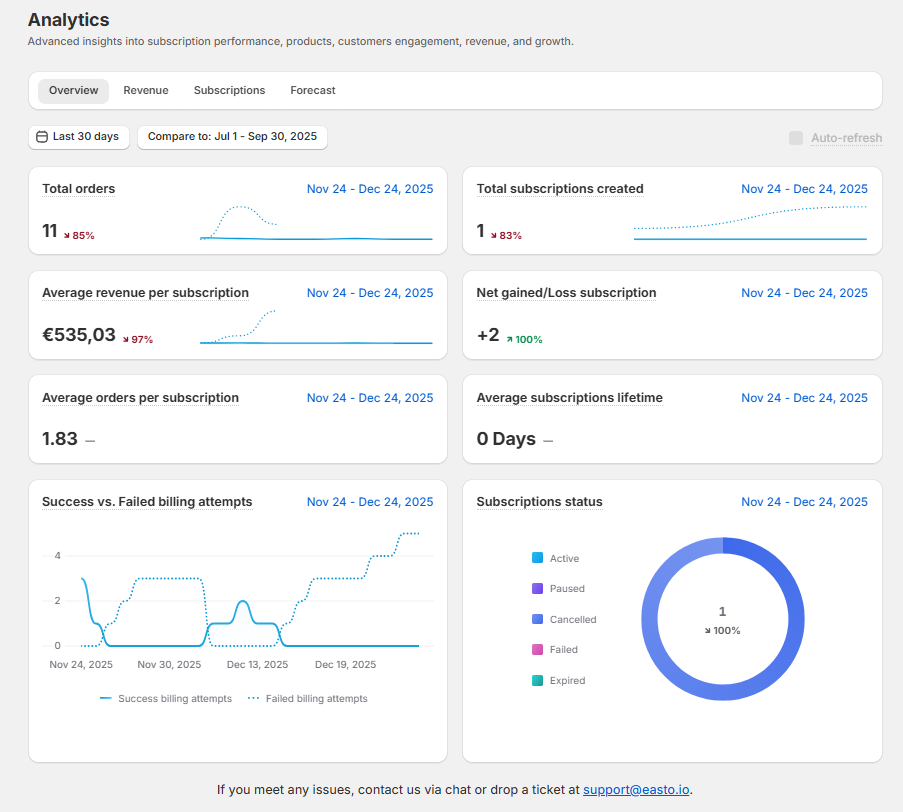Screen dimensions: 903x812
Task: Toggle Success billing attempts legend series
Action: point(166,699)
